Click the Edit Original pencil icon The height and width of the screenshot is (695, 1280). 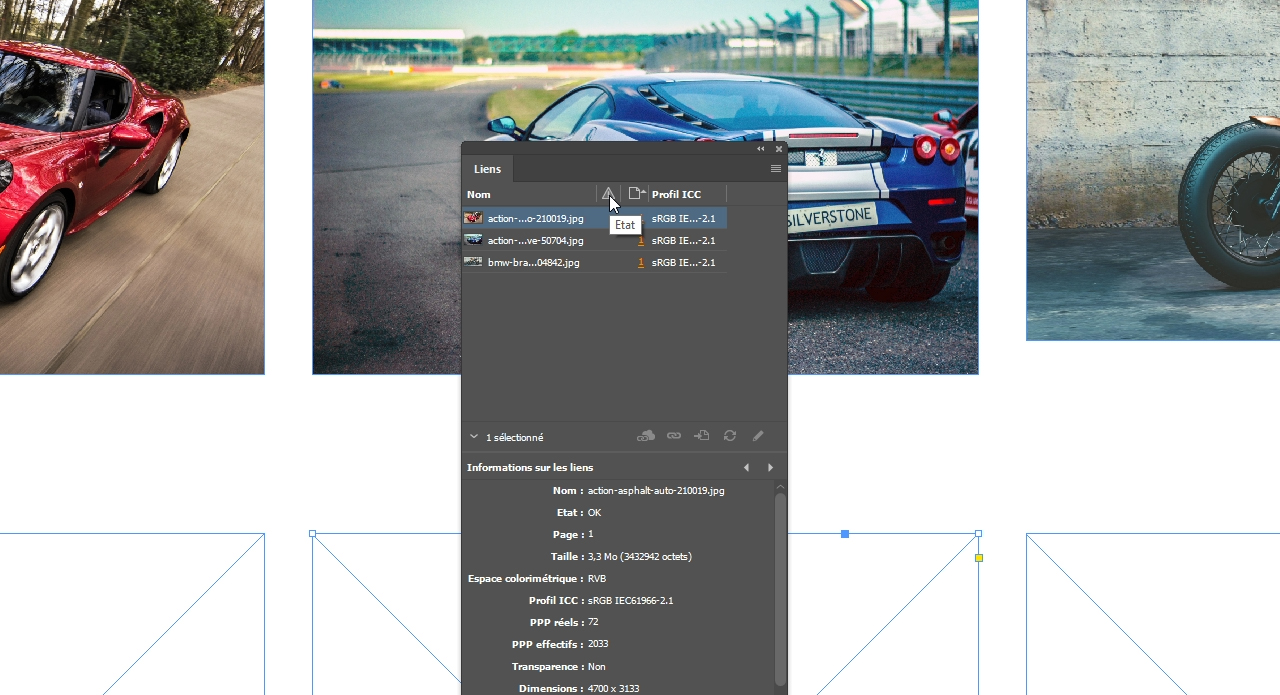758,436
